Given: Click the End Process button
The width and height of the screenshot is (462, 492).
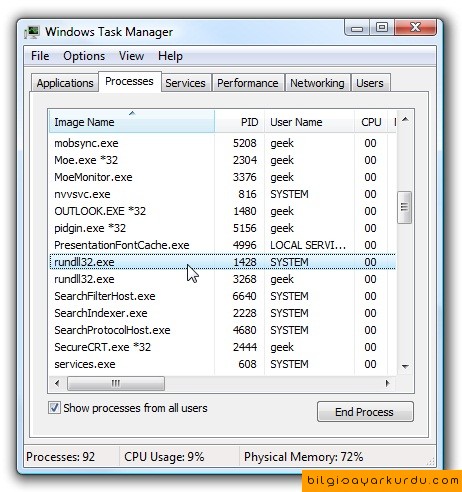Looking at the screenshot, I should tap(365, 412).
